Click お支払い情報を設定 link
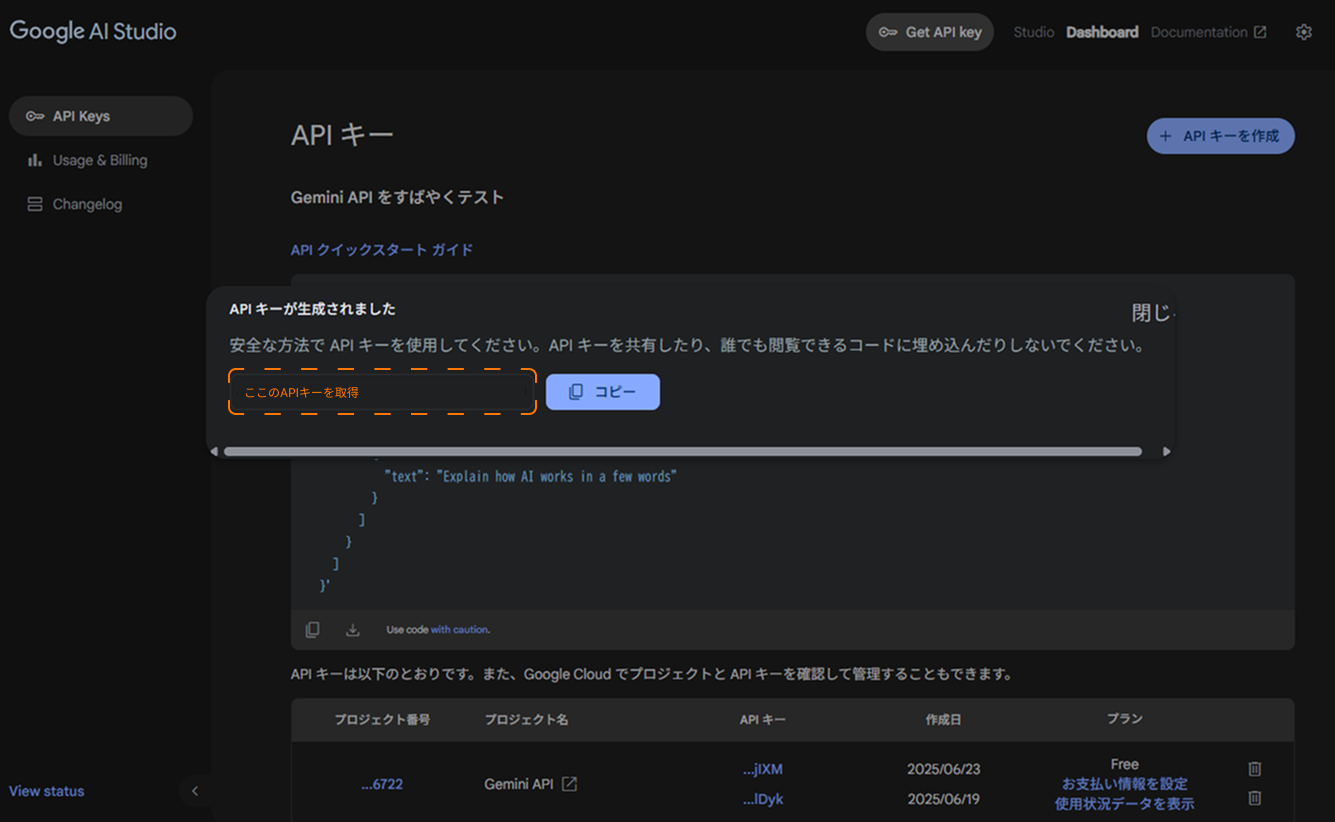The image size is (1335, 822). pyautogui.click(x=1125, y=784)
